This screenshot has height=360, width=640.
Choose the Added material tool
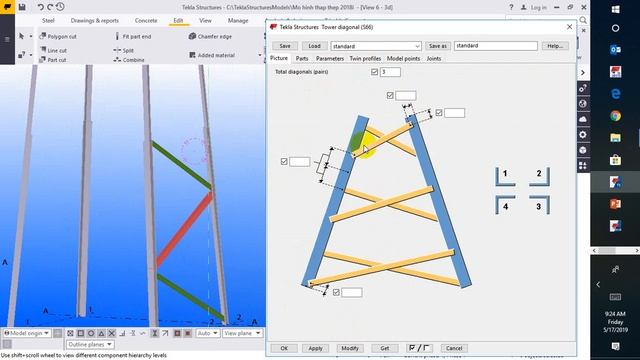(x=212, y=55)
